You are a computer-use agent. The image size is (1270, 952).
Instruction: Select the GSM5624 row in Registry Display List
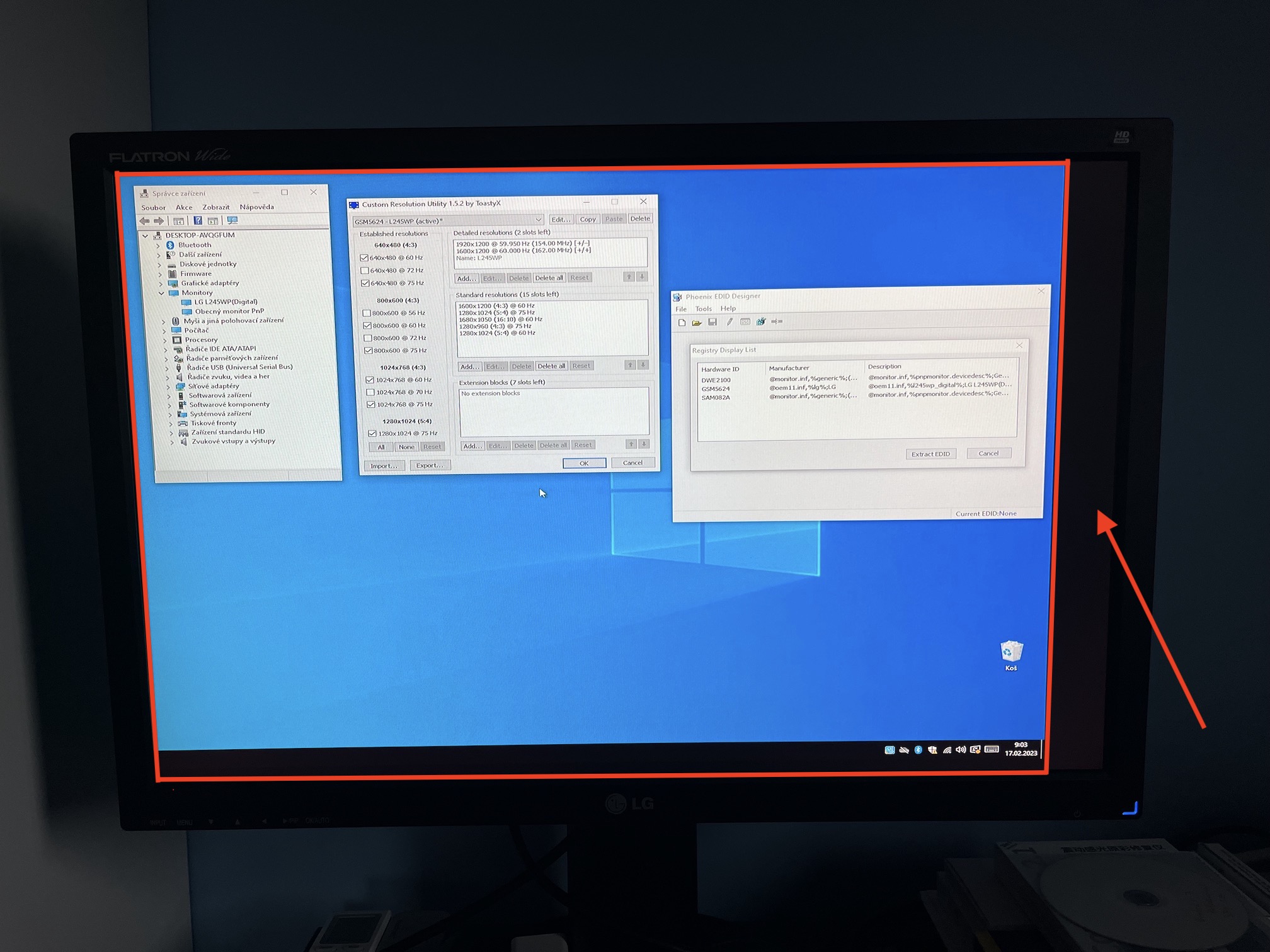coord(716,388)
